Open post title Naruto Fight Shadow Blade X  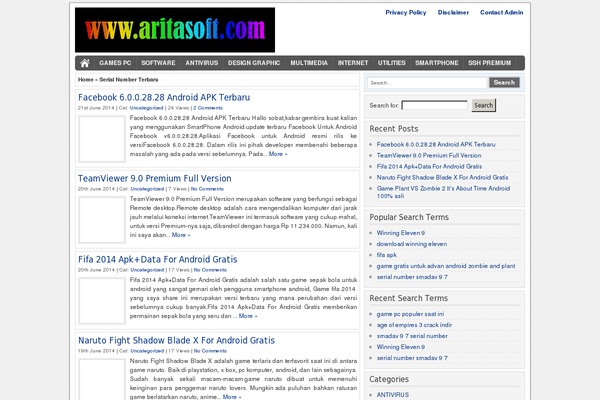tap(176, 340)
